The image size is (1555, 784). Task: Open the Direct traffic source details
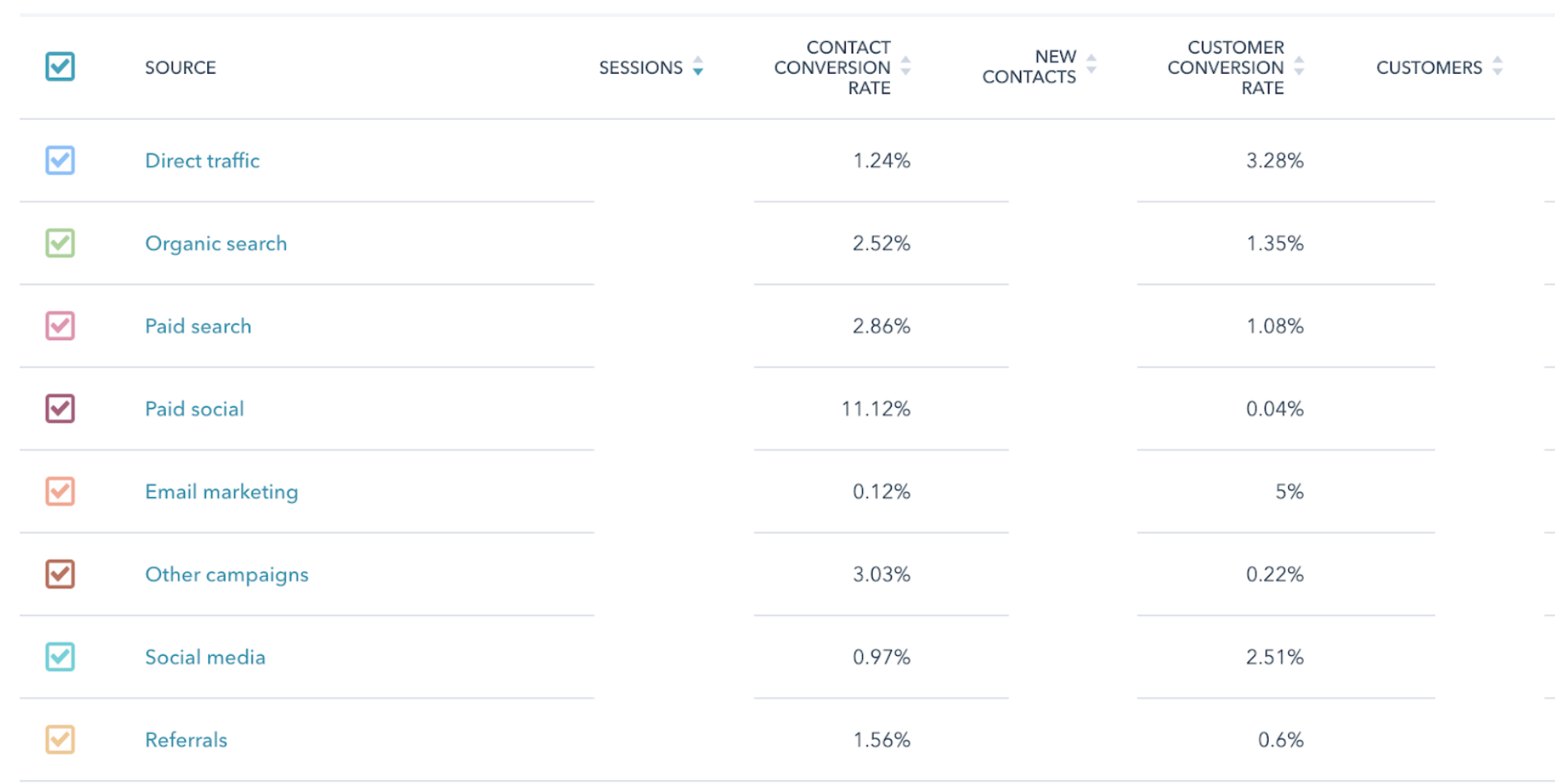(x=202, y=160)
